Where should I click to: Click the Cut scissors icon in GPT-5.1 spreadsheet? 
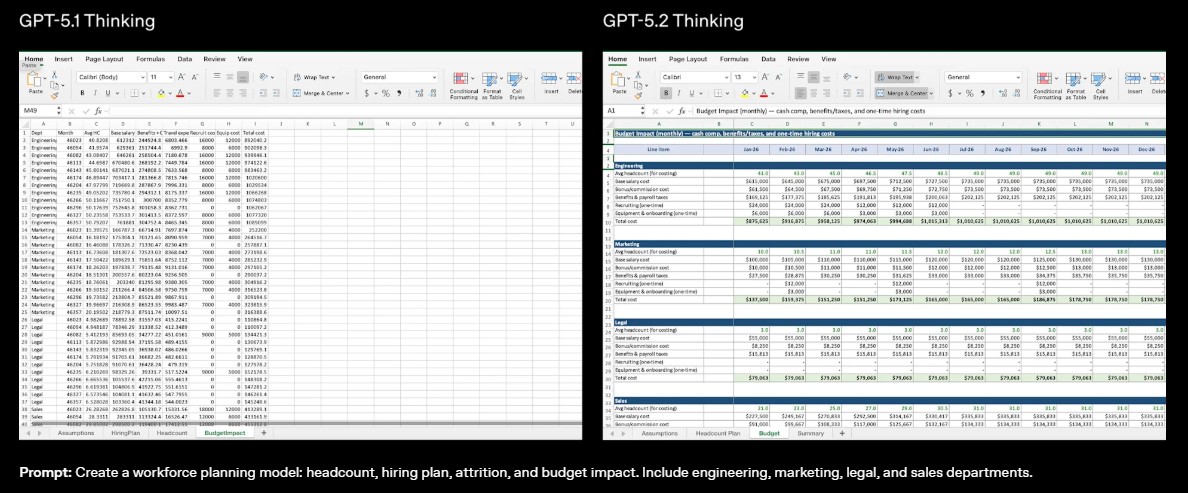56,76
